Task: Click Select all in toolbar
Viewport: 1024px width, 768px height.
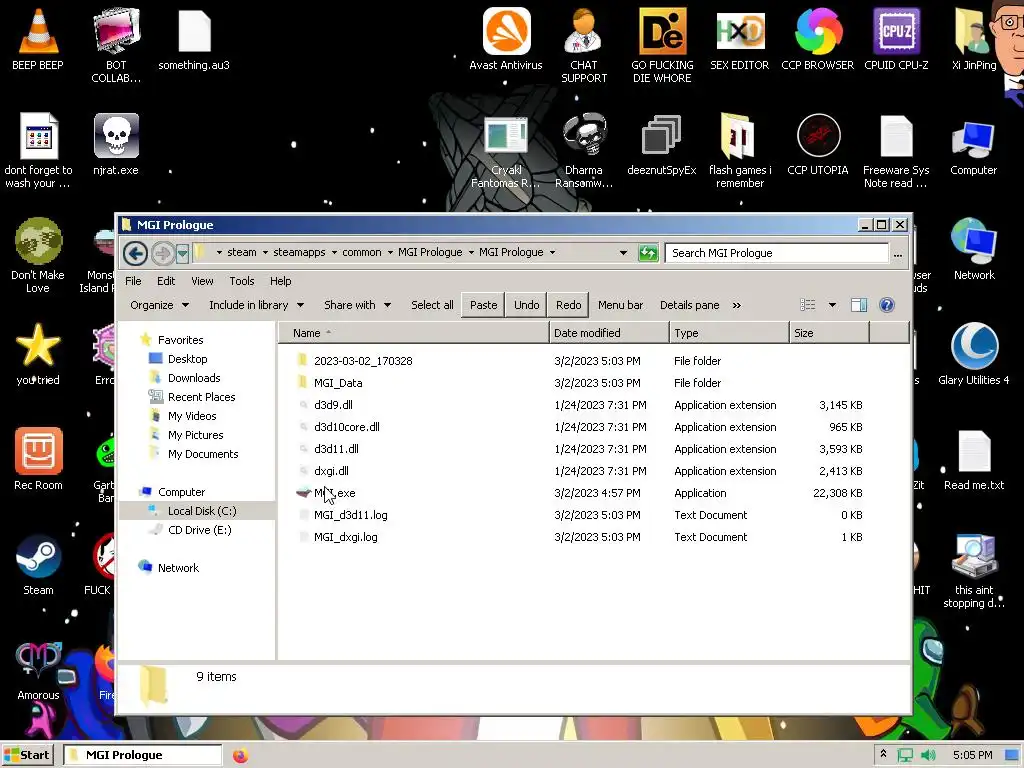Action: pyautogui.click(x=432, y=305)
